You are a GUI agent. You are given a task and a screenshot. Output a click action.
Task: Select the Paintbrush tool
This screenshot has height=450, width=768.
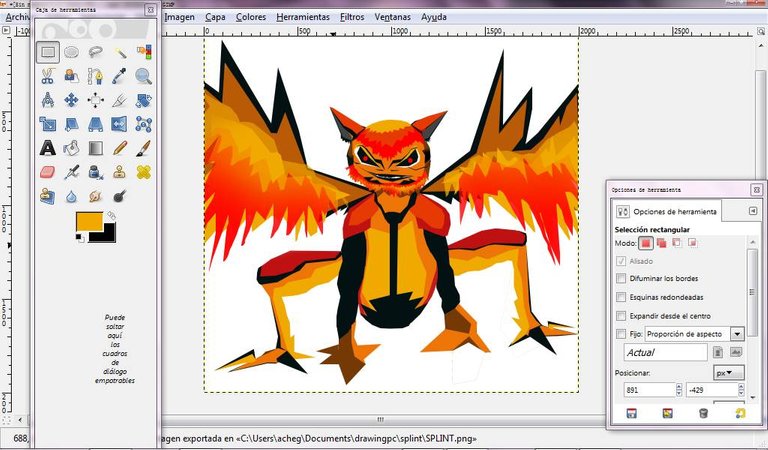[x=144, y=148]
